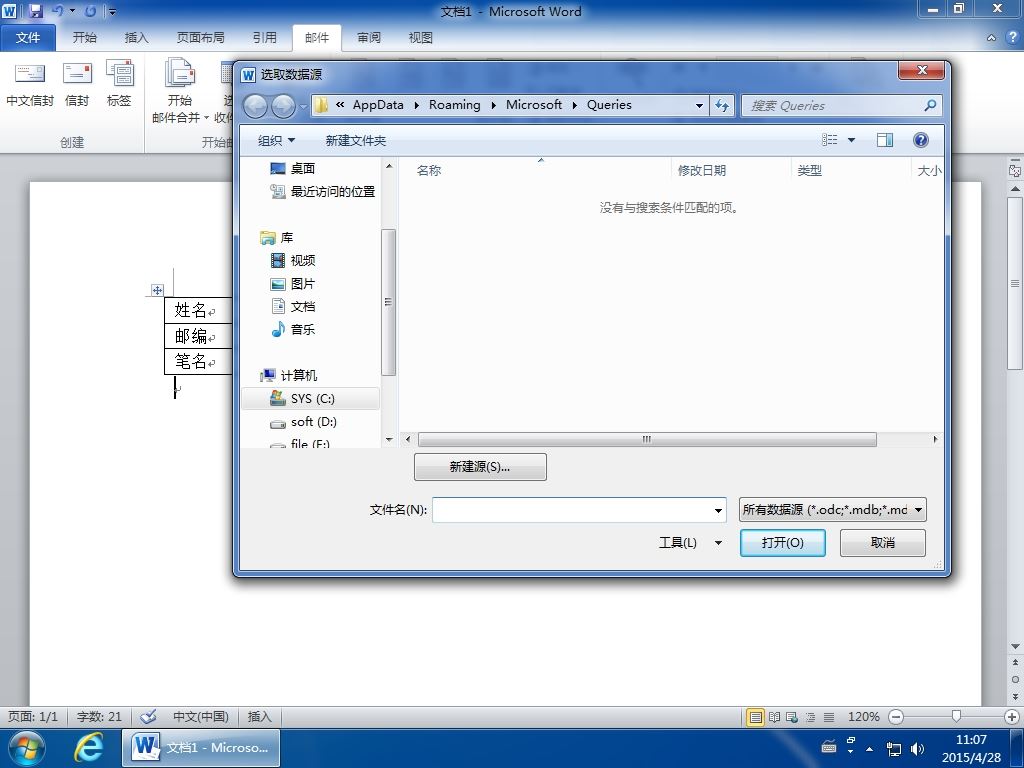Click the change view icon in dialog
The width and height of the screenshot is (1024, 768).
[829, 140]
